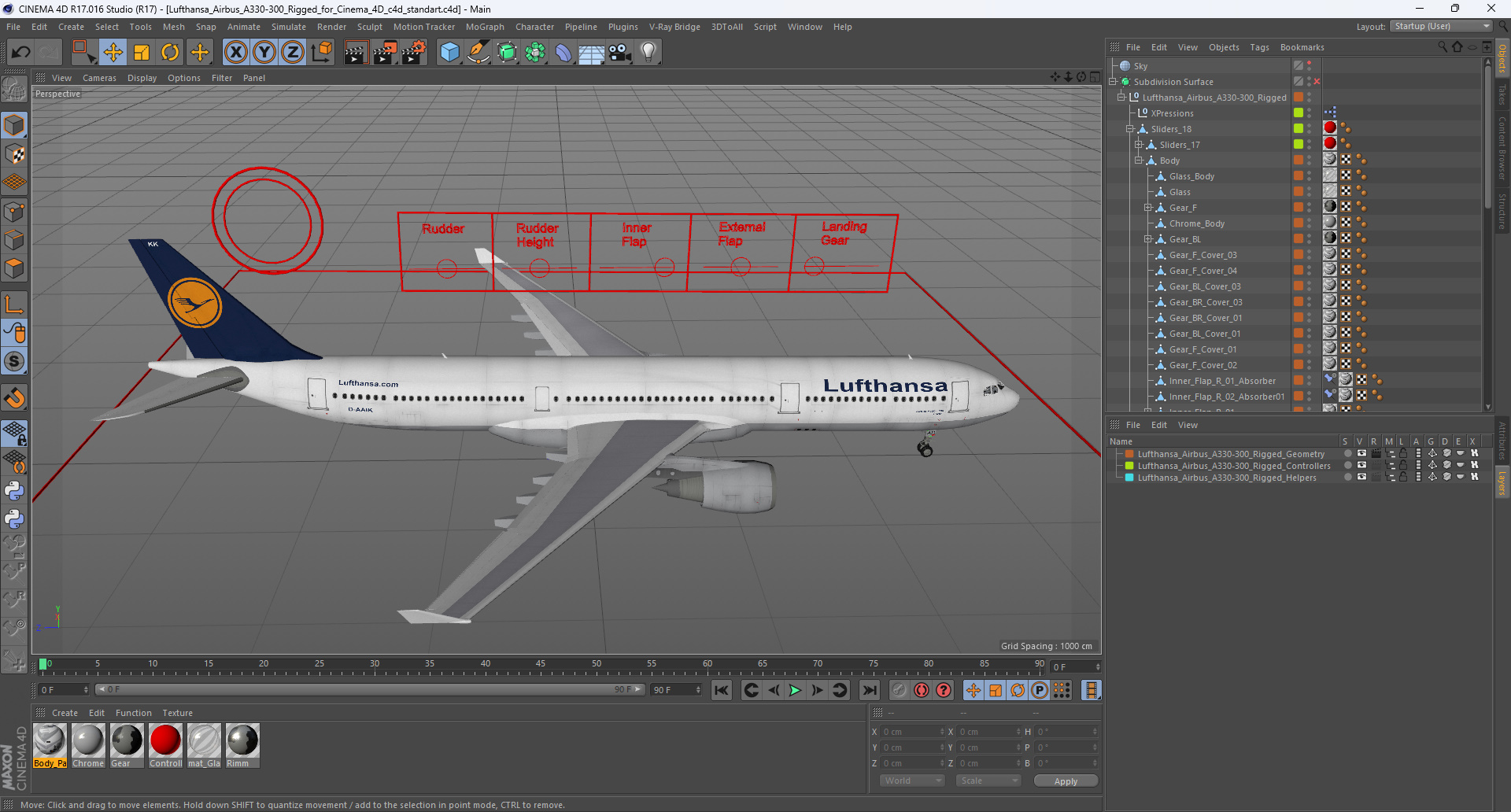The width and height of the screenshot is (1511, 812).
Task: Click the Apply button
Action: pos(1066,781)
